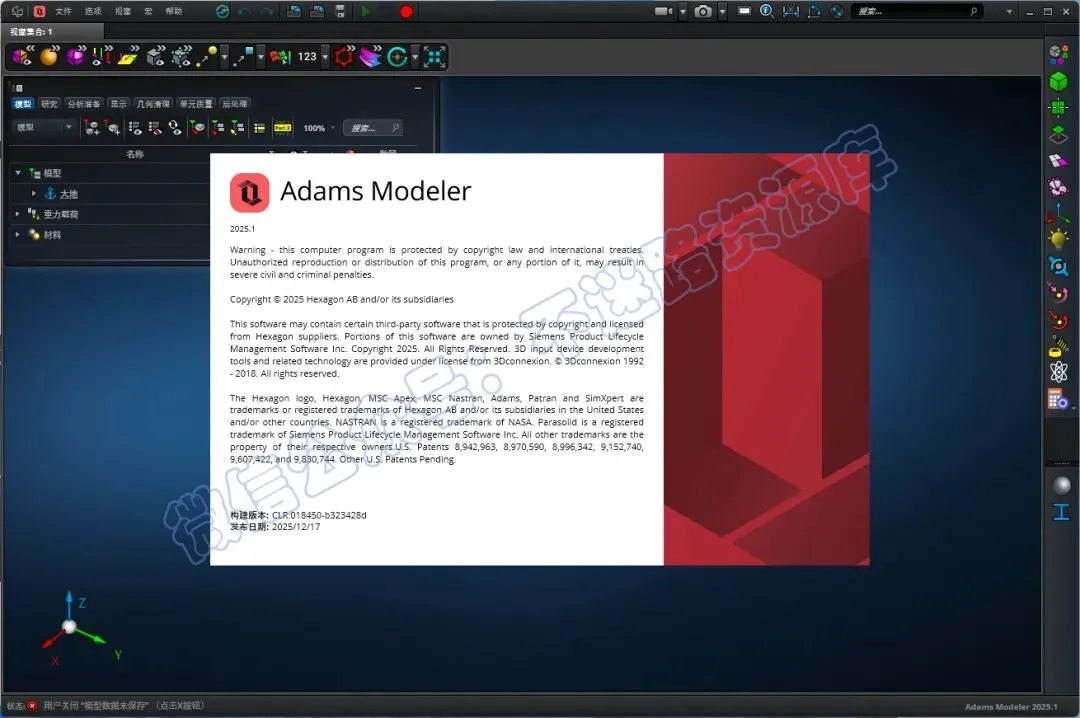Open the 宏 menu
1080x718 pixels.
click(148, 11)
